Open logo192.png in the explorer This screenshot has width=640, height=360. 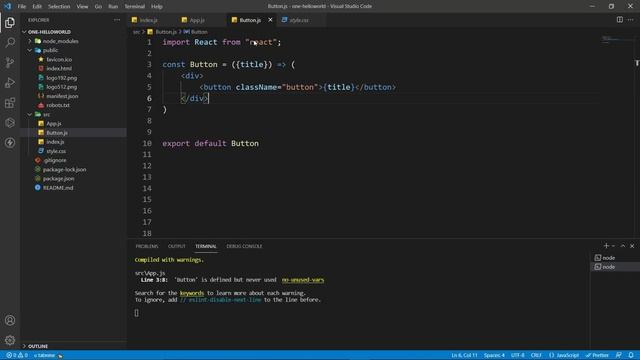pos(61,78)
